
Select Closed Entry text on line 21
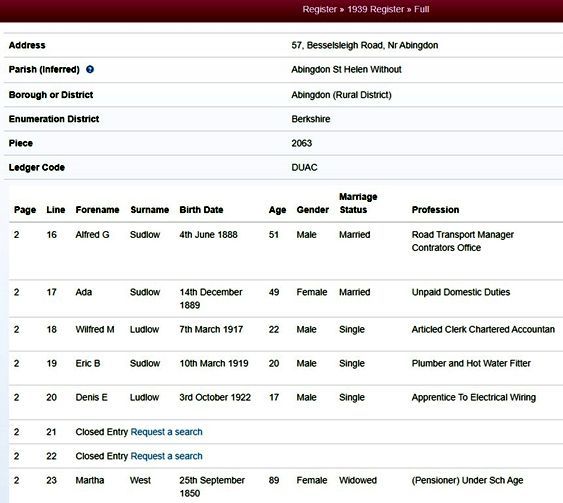coord(102,432)
